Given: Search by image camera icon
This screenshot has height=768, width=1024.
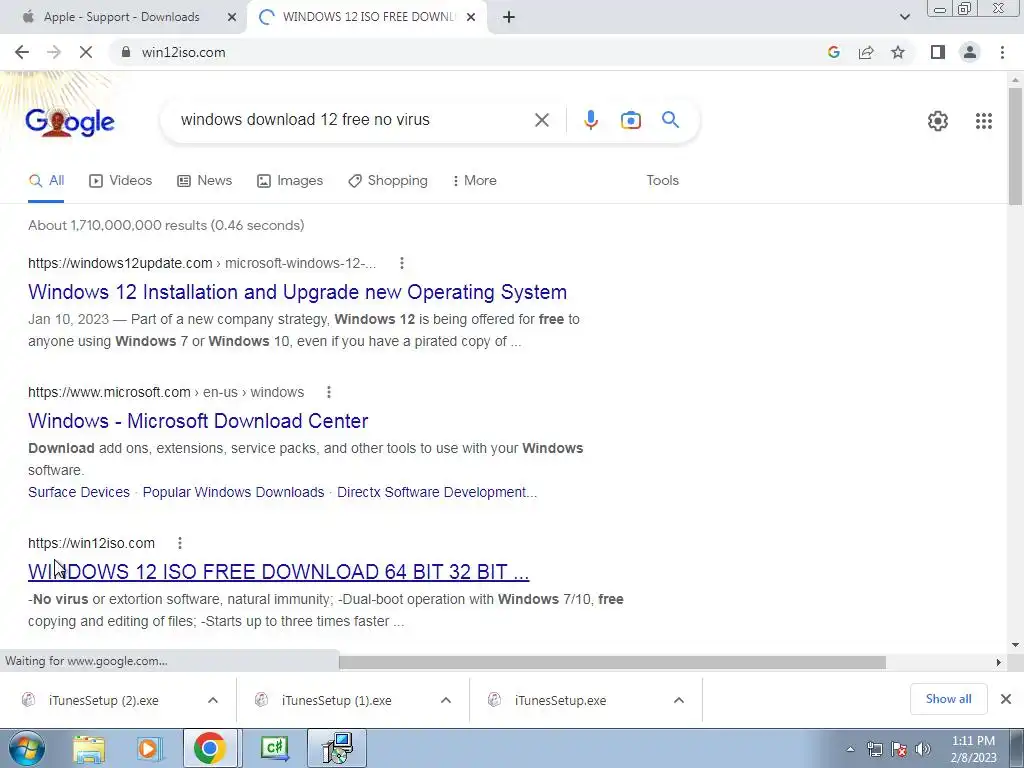Looking at the screenshot, I should click(631, 120).
